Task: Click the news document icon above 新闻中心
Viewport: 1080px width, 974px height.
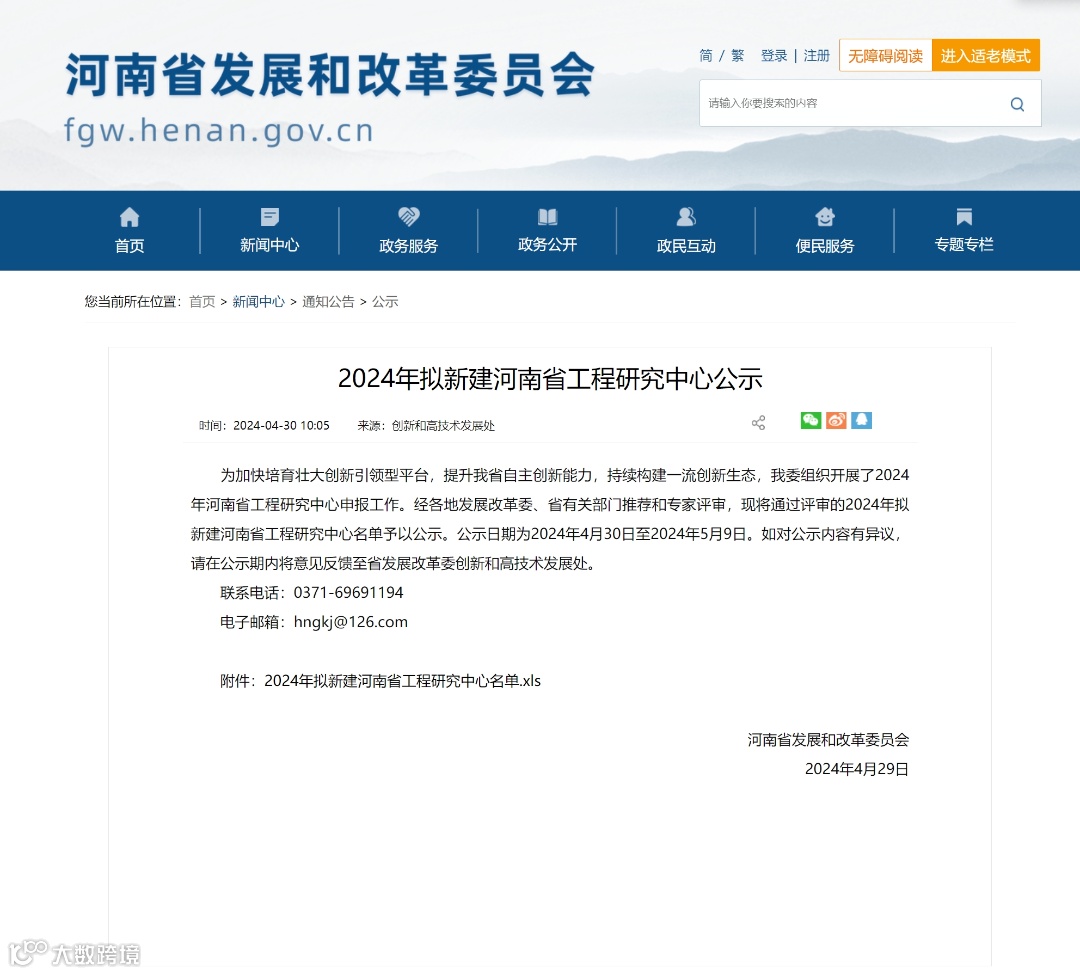Action: pos(270,217)
